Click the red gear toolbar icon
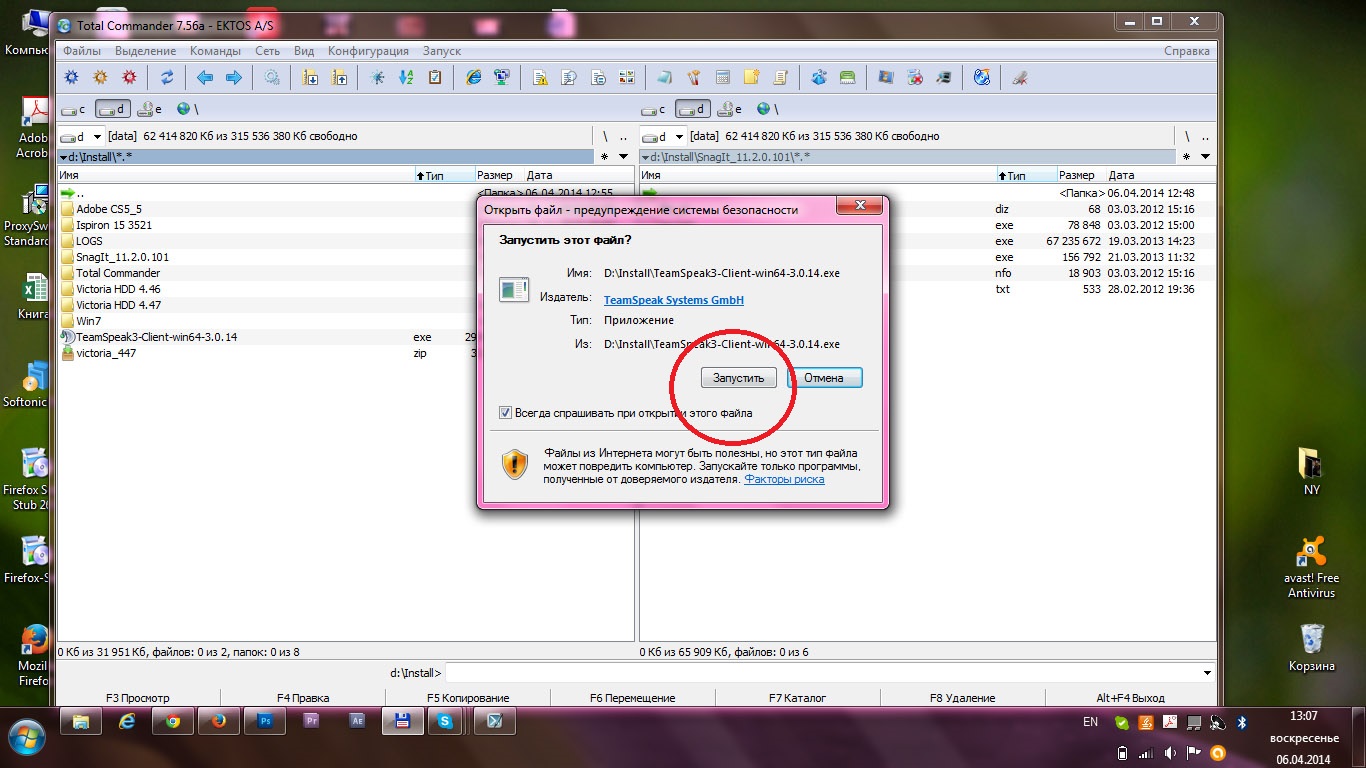Image resolution: width=1366 pixels, height=768 pixels. (129, 77)
